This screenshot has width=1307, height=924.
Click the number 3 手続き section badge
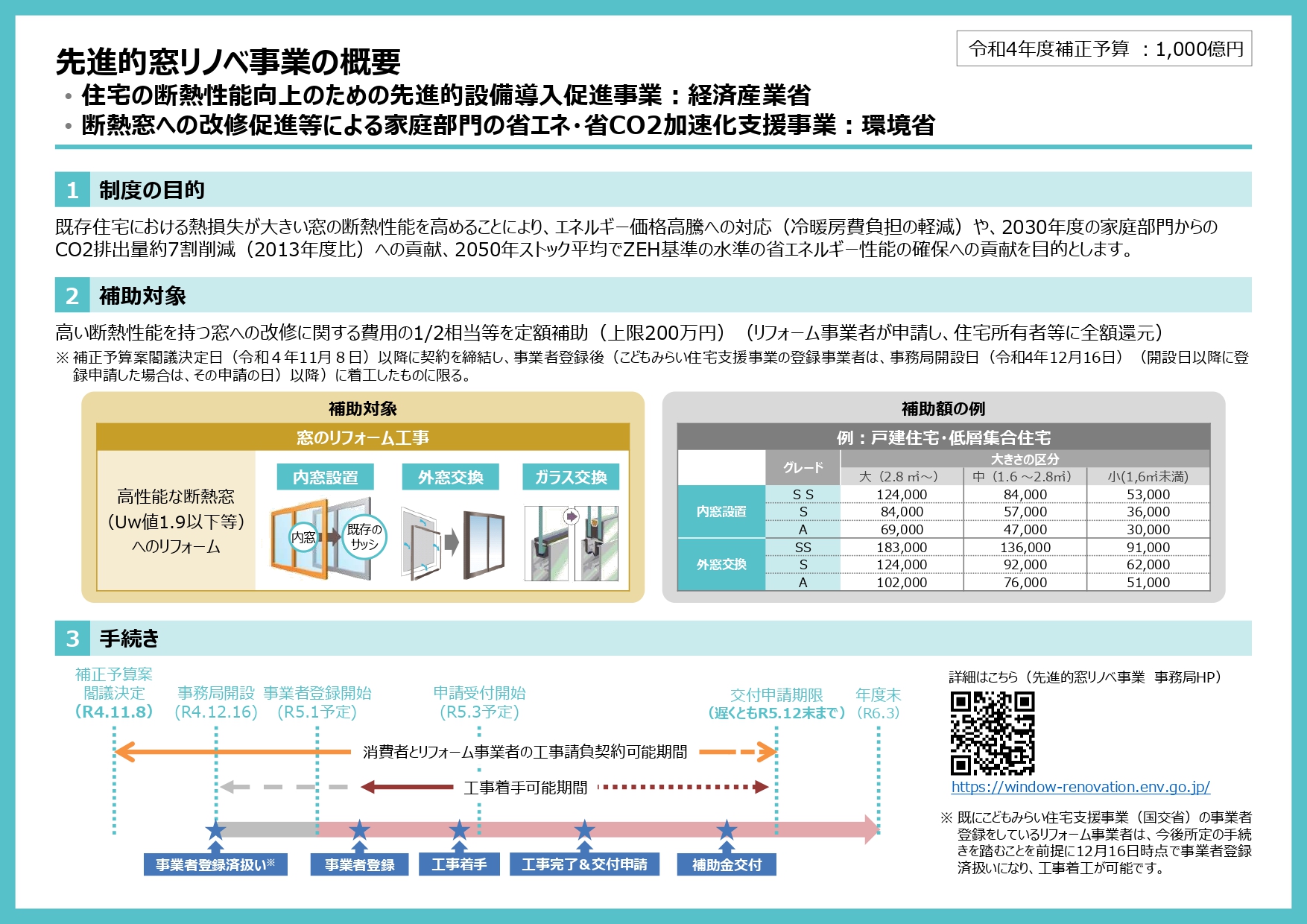72,639
